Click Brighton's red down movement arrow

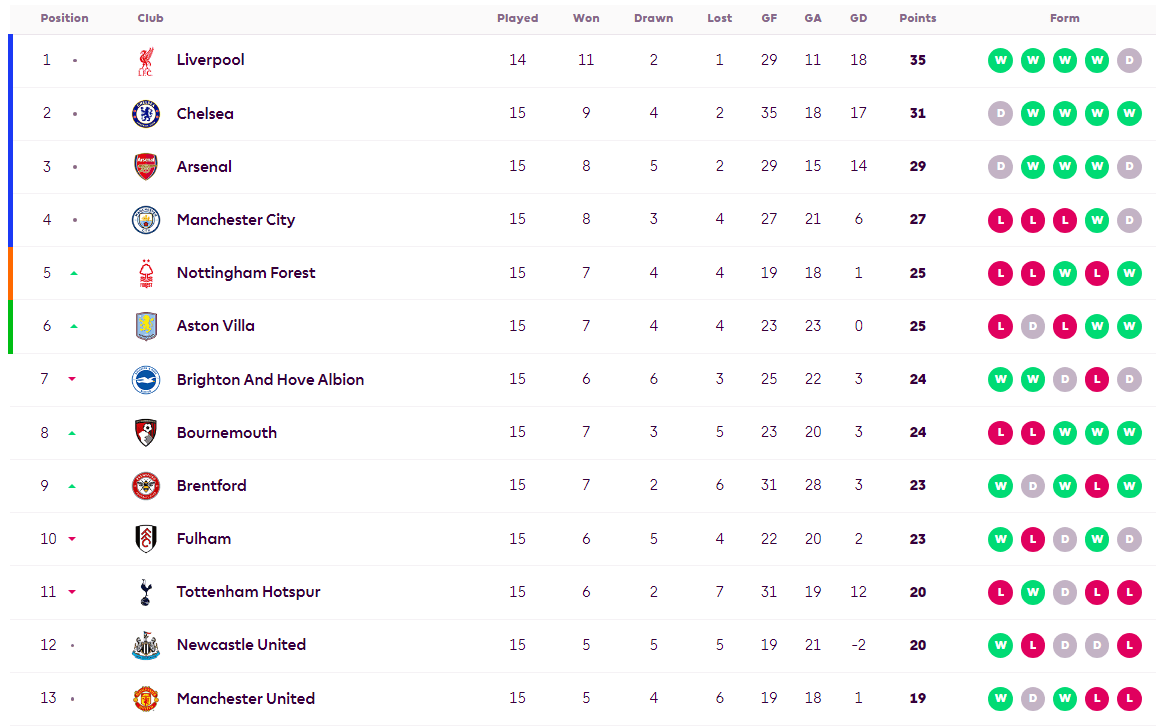pos(72,379)
